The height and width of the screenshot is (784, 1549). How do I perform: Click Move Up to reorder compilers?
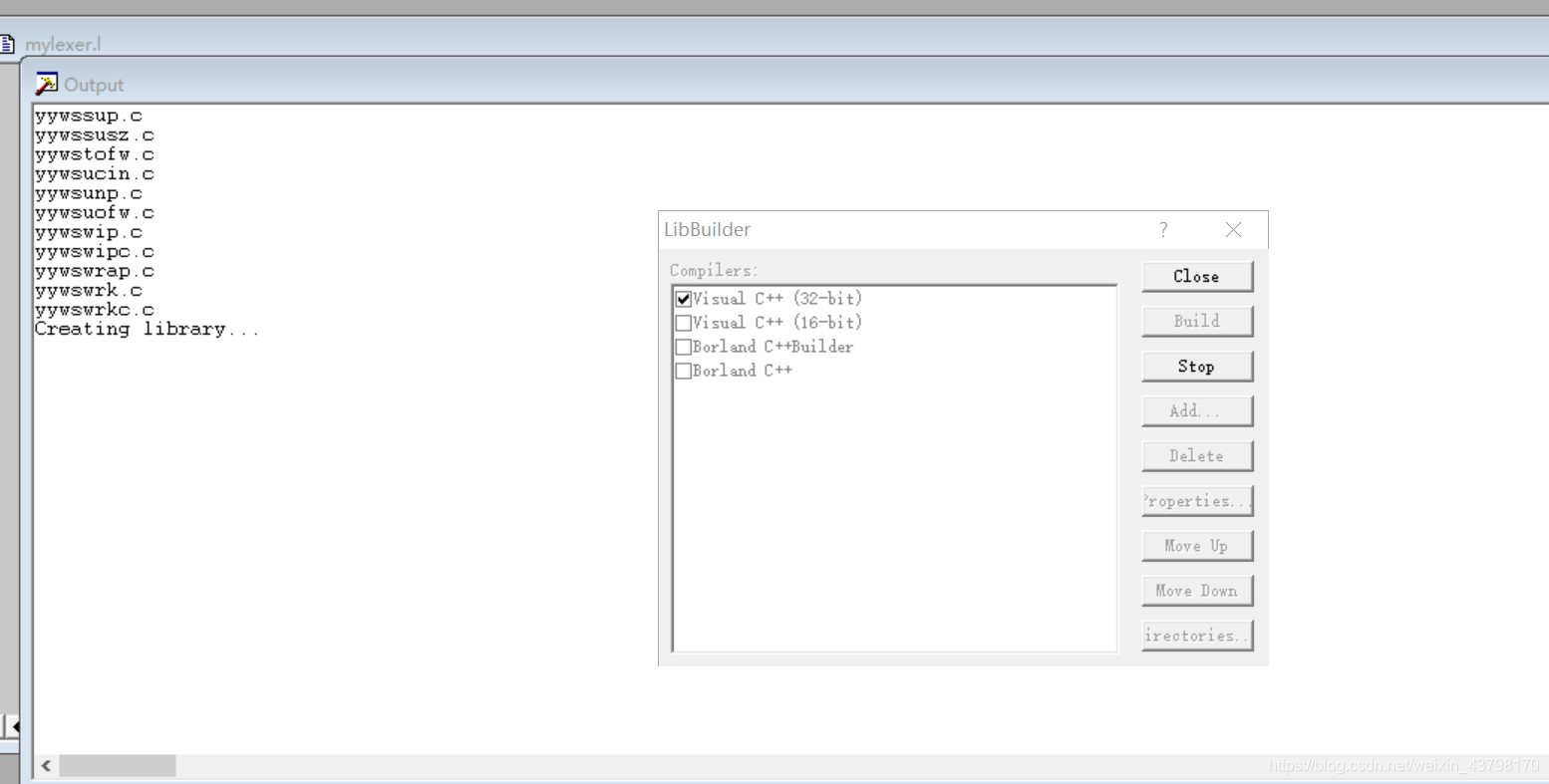tap(1196, 545)
